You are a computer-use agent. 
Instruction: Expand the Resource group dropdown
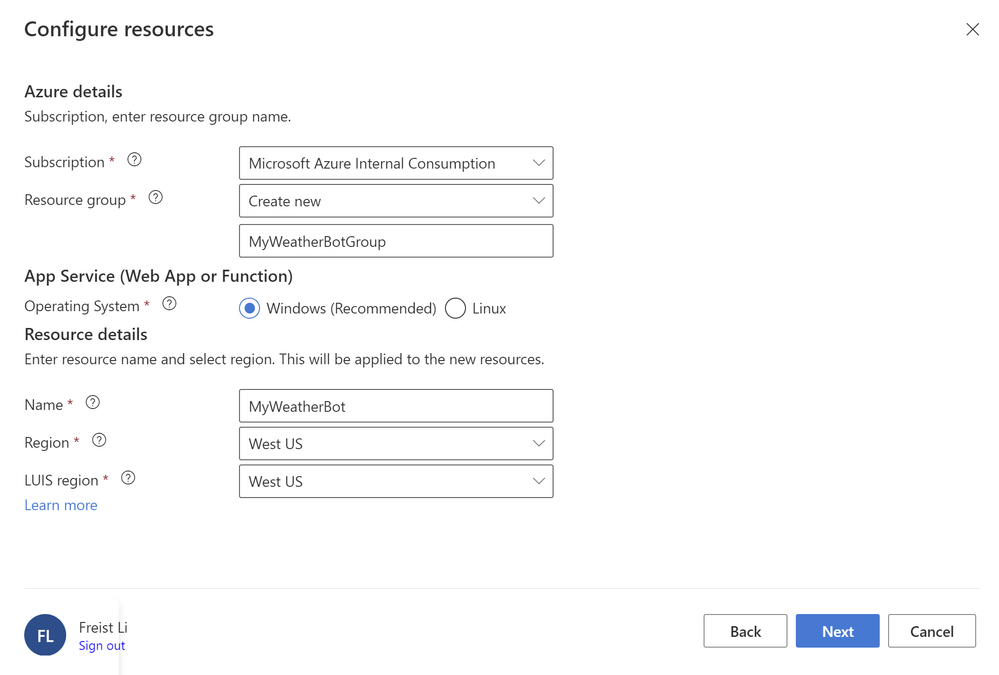pyautogui.click(x=396, y=201)
